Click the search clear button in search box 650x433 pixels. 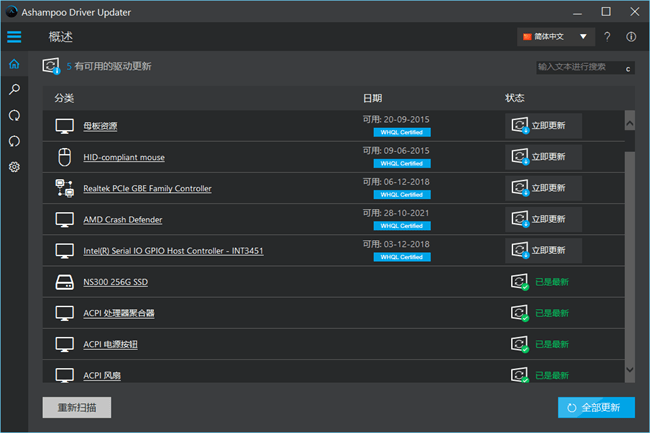[628, 68]
